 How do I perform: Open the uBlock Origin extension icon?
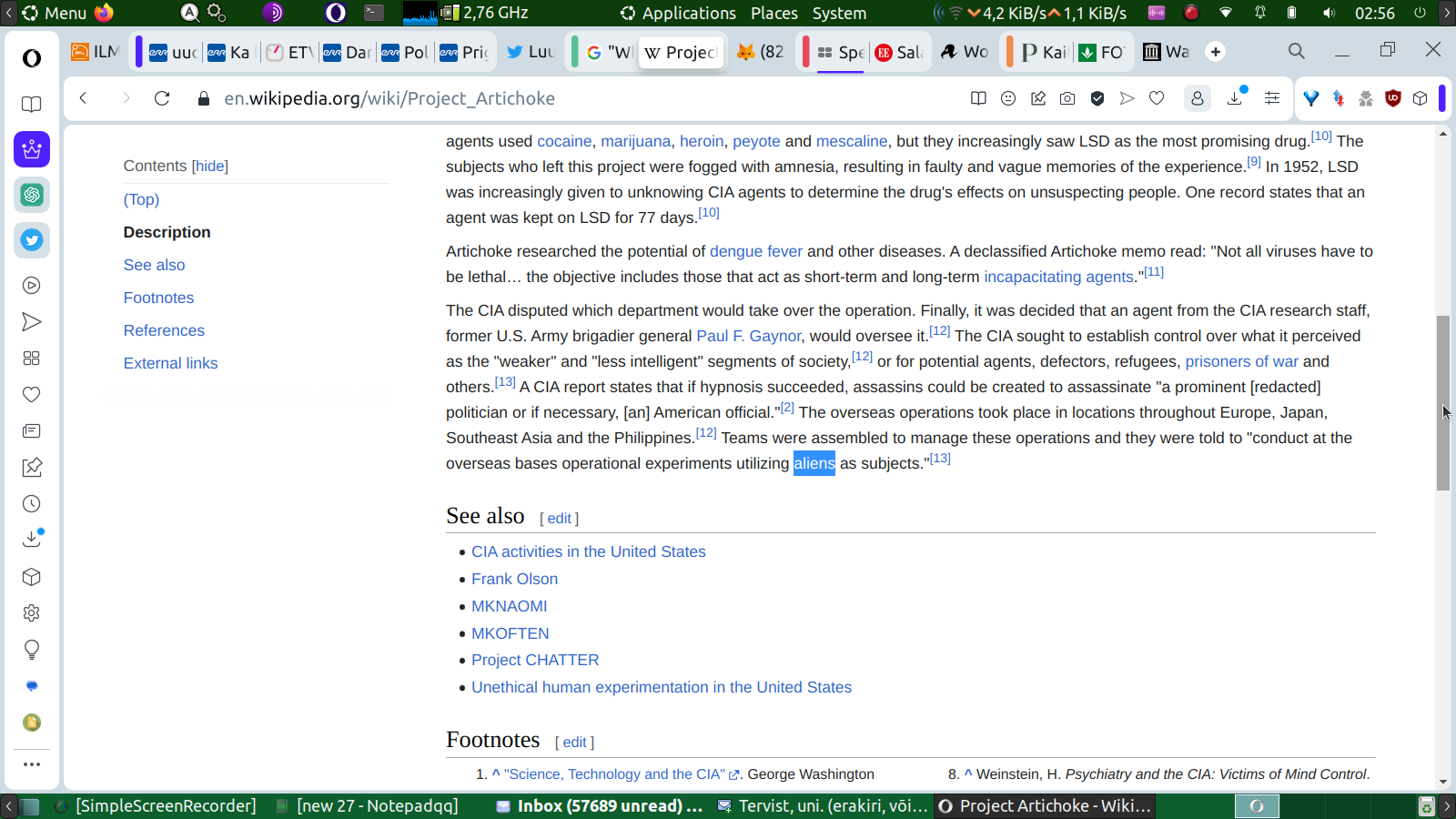tap(1392, 98)
